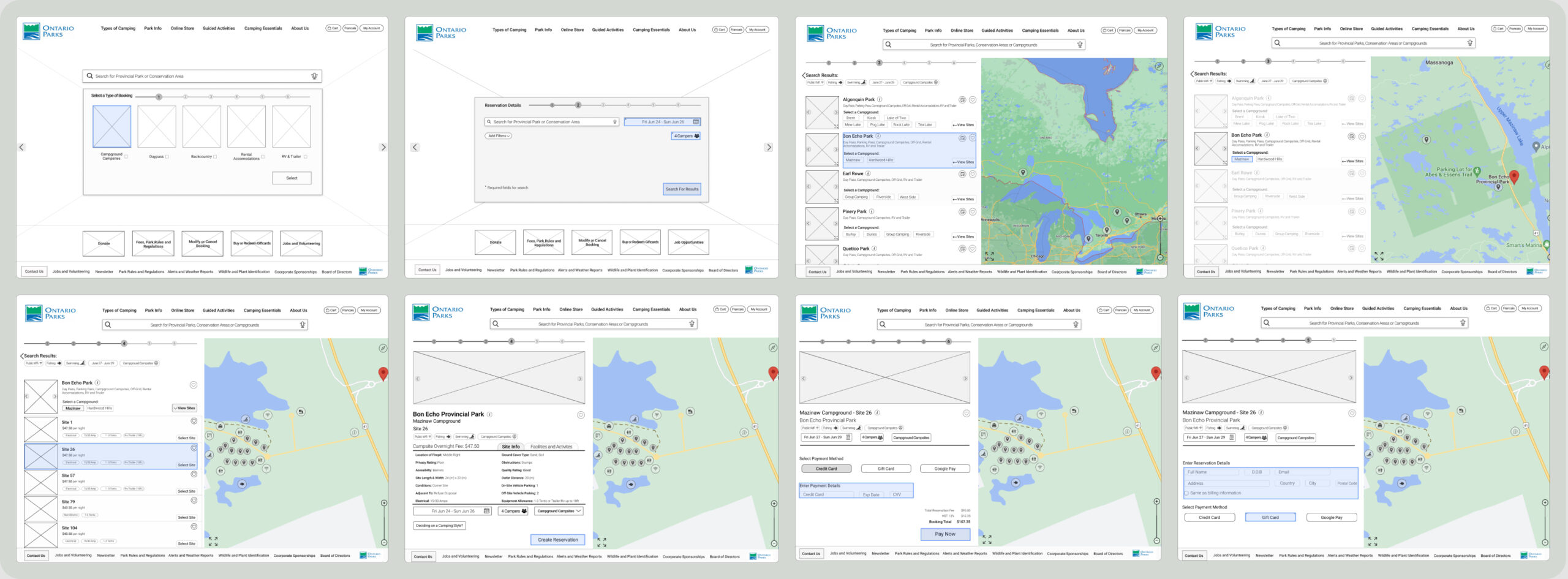Screen dimensions: 1568x579
Task: Click right carousel arrow in Reservation Details frame
Action: pos(769,148)
